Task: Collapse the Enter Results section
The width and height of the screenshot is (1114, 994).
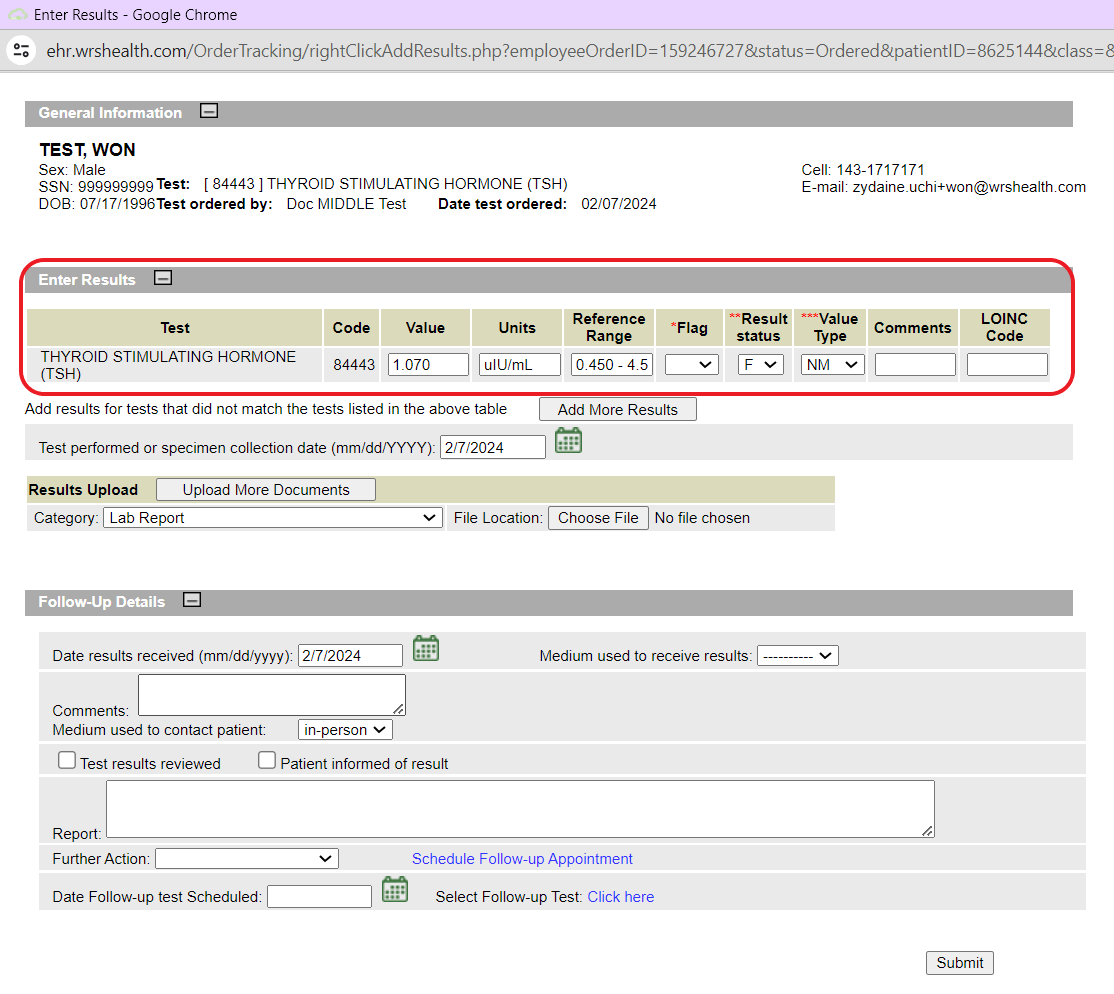Action: (163, 279)
